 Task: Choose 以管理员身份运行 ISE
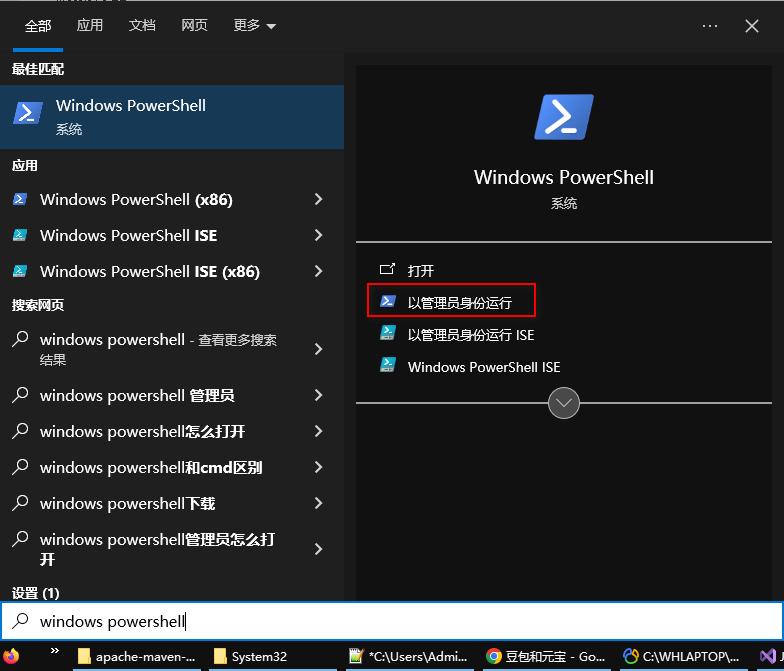coord(470,335)
